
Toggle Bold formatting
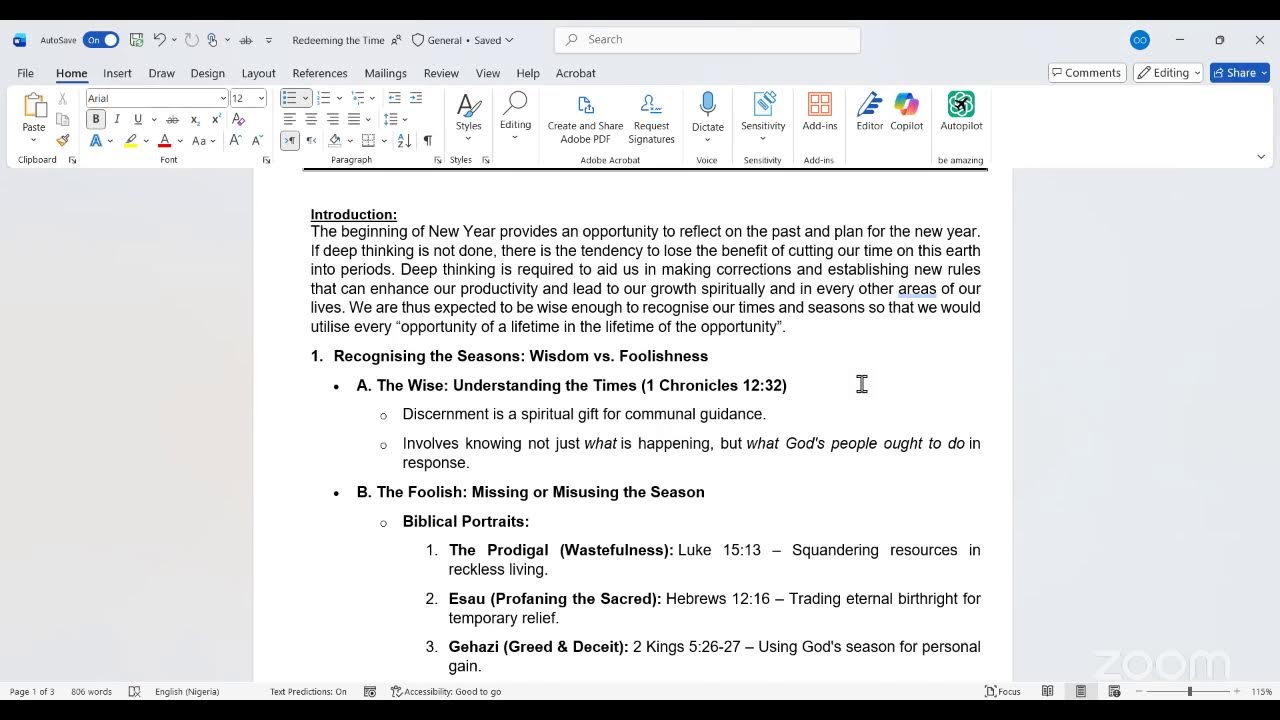[x=96, y=119]
